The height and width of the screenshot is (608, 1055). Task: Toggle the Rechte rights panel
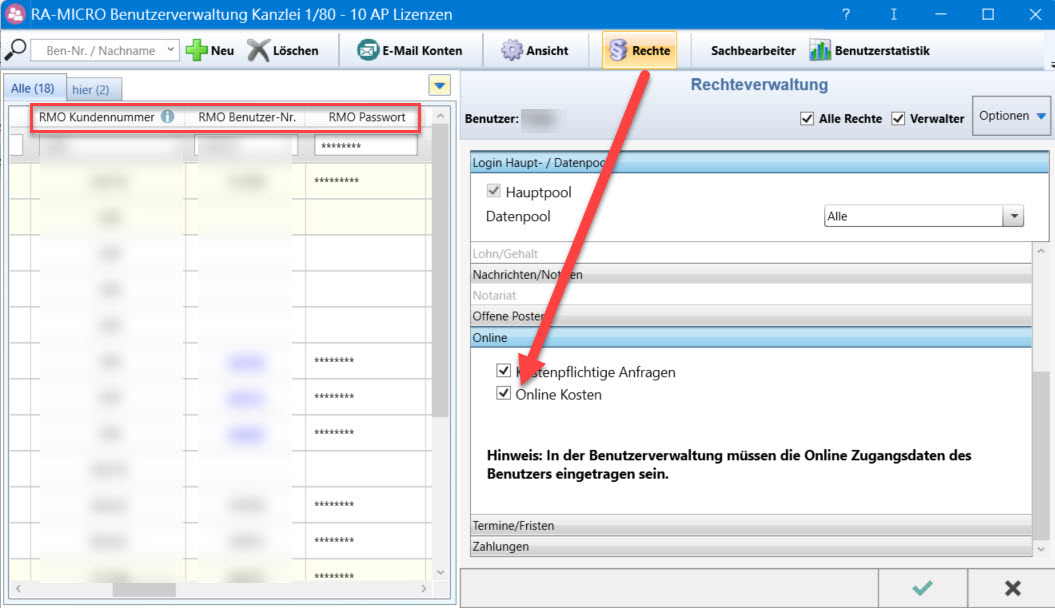click(x=639, y=50)
